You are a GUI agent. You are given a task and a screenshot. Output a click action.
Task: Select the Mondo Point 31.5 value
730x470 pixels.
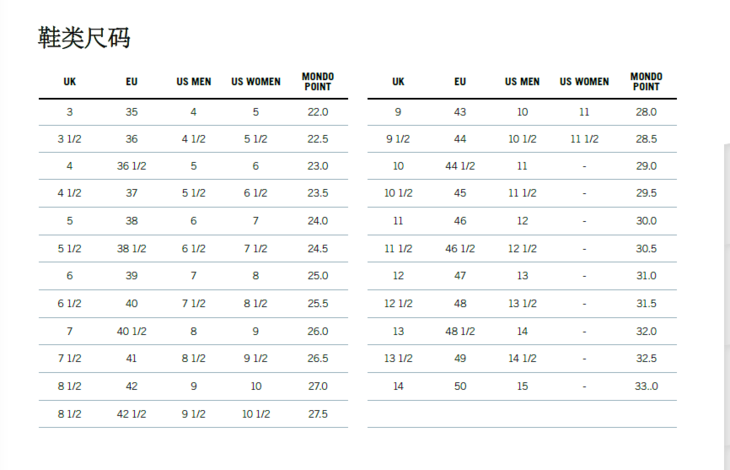point(646,303)
